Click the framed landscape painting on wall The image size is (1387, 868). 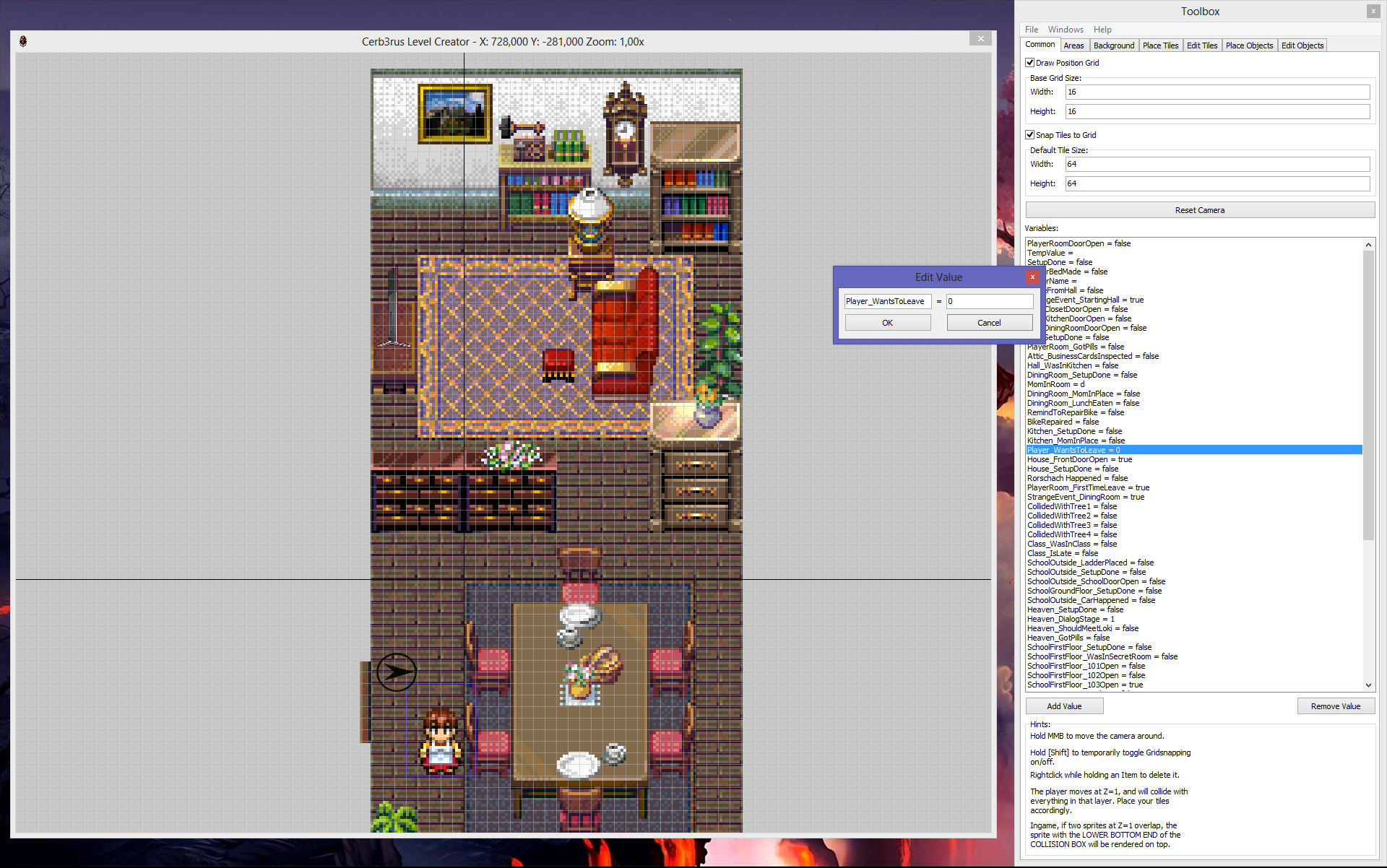[454, 113]
